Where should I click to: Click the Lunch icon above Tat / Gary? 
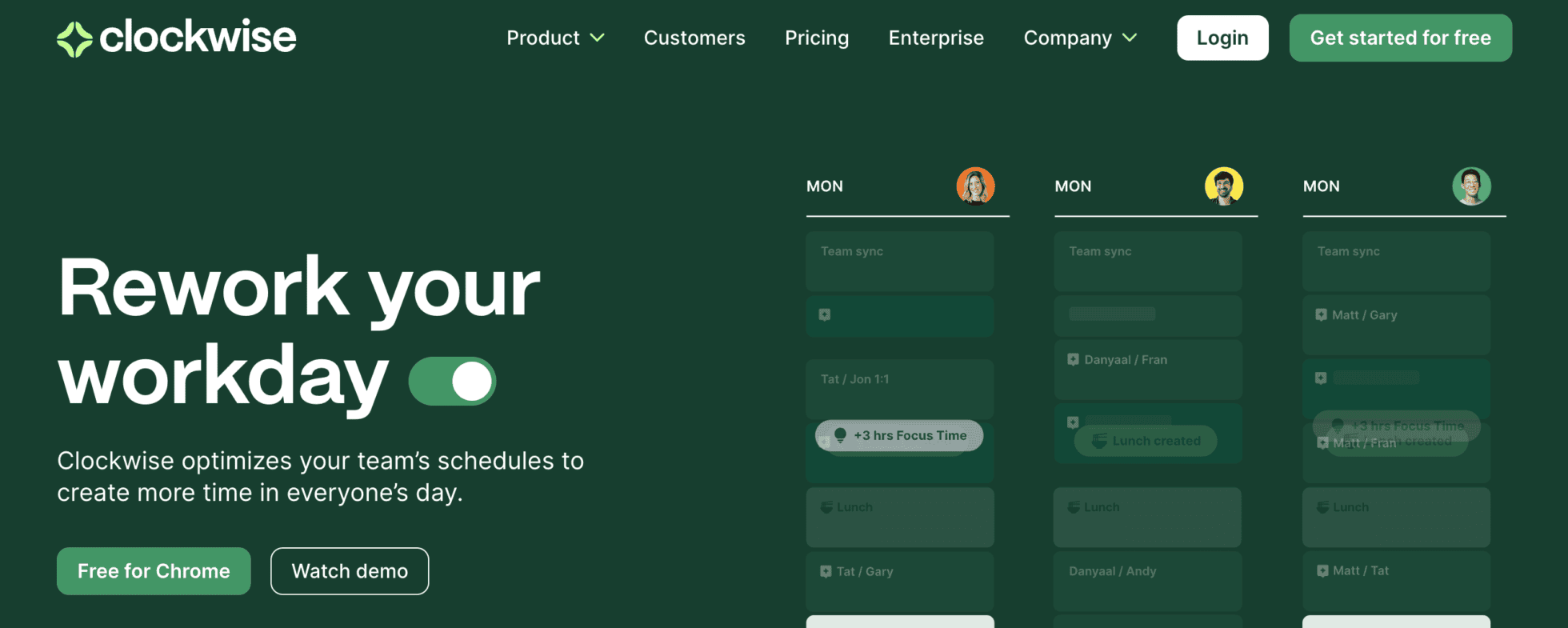point(827,507)
